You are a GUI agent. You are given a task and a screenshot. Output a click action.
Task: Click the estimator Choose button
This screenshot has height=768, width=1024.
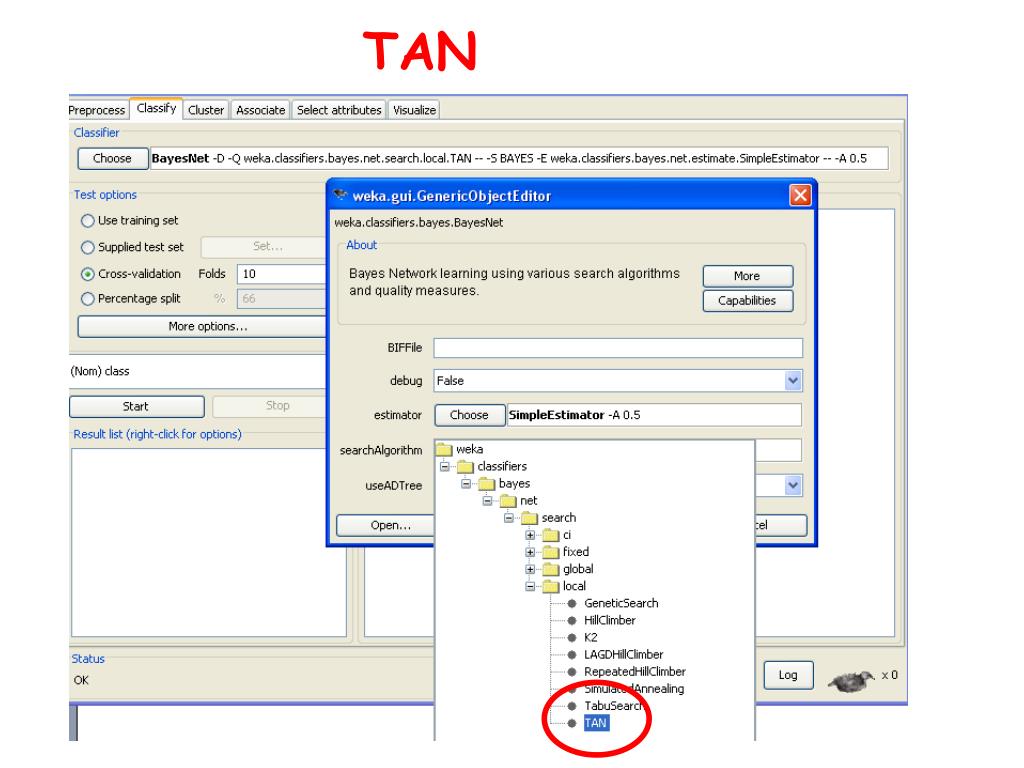click(x=470, y=415)
